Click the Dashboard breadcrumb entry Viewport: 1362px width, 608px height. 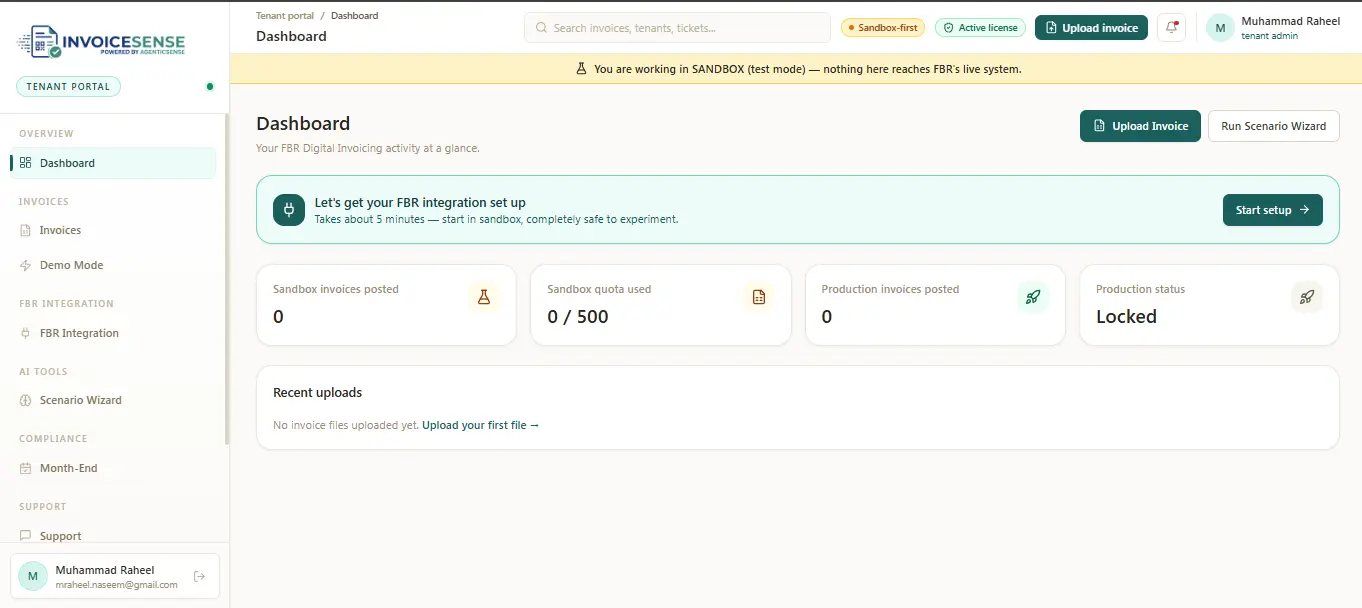[x=354, y=16]
